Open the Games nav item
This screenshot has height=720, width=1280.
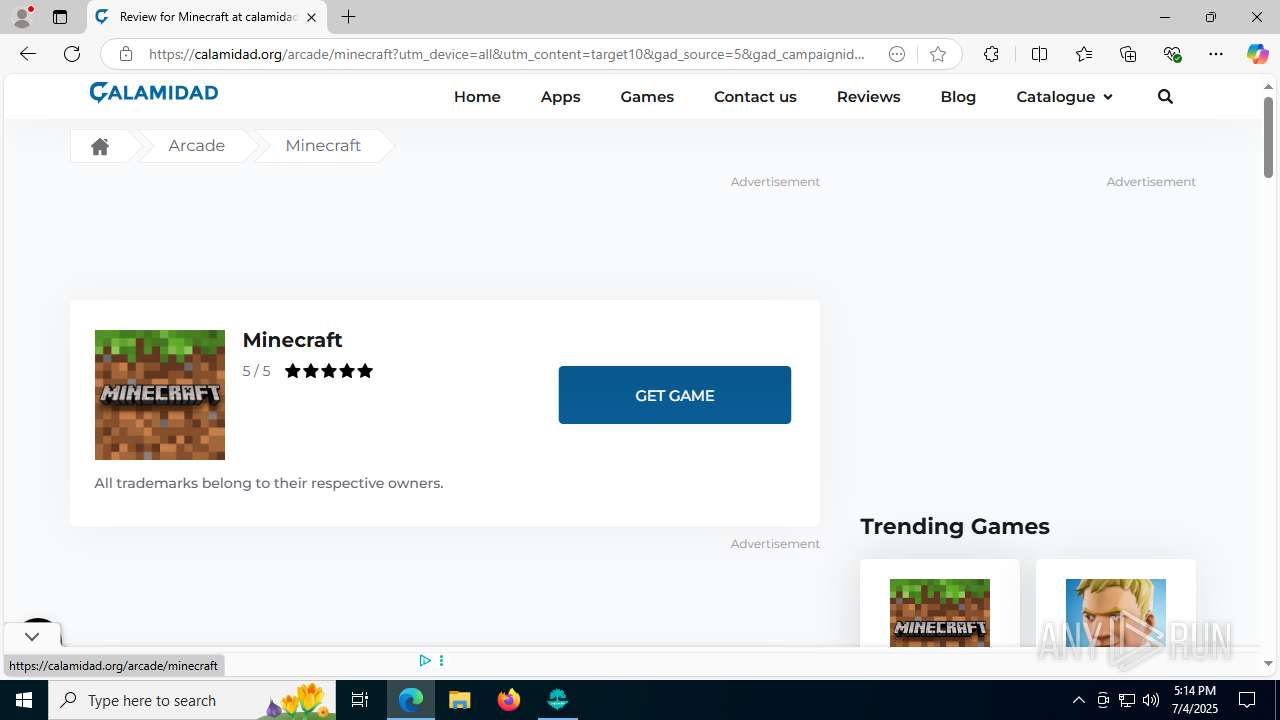click(647, 97)
